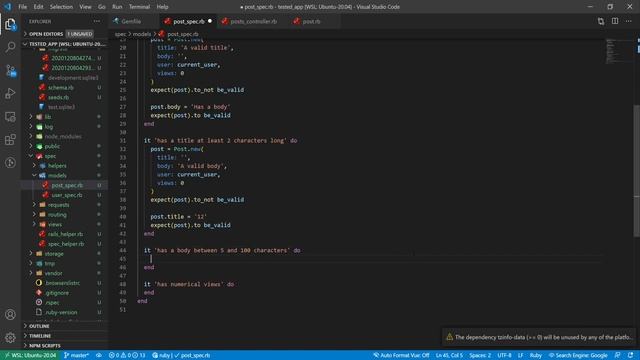Click the feedback icon in status bar

tap(618, 355)
